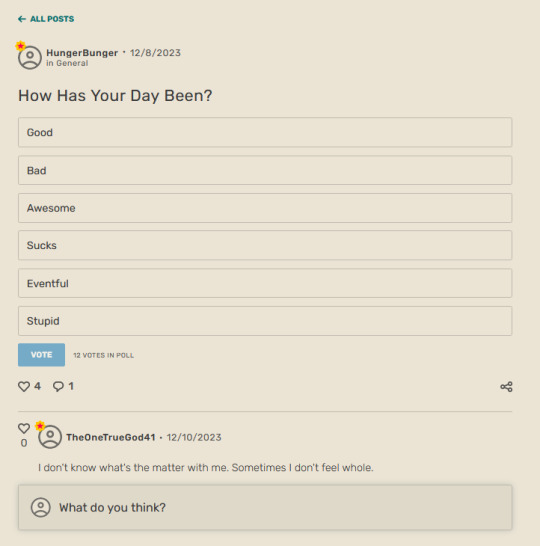Click avatar icon in reply box

click(41, 507)
